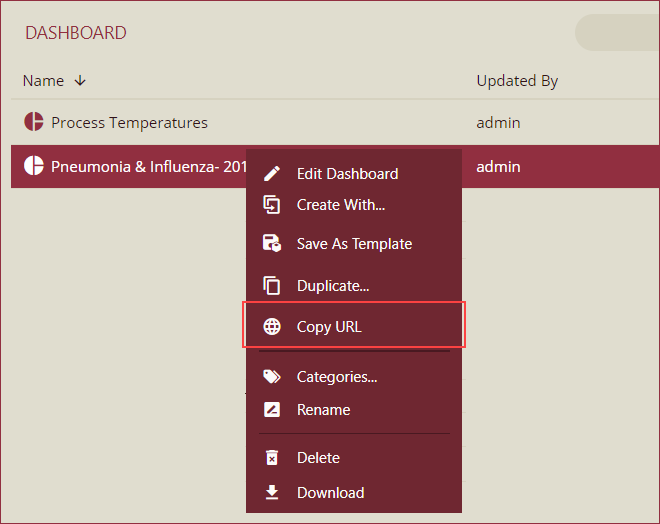Click the tags icon beside Categories
660x524 pixels.
[x=272, y=376]
